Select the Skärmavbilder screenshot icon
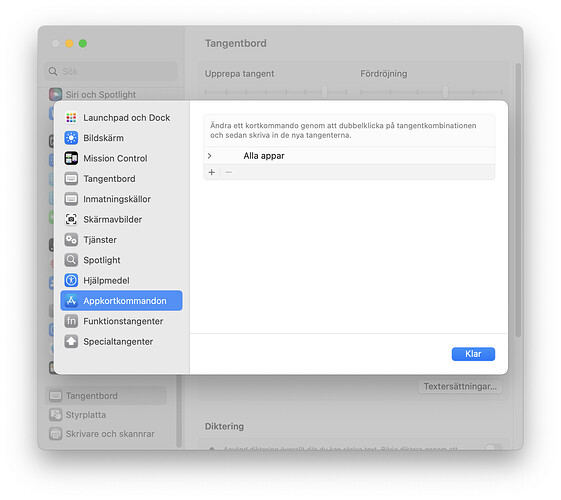The height and width of the screenshot is (500, 561). click(x=71, y=219)
